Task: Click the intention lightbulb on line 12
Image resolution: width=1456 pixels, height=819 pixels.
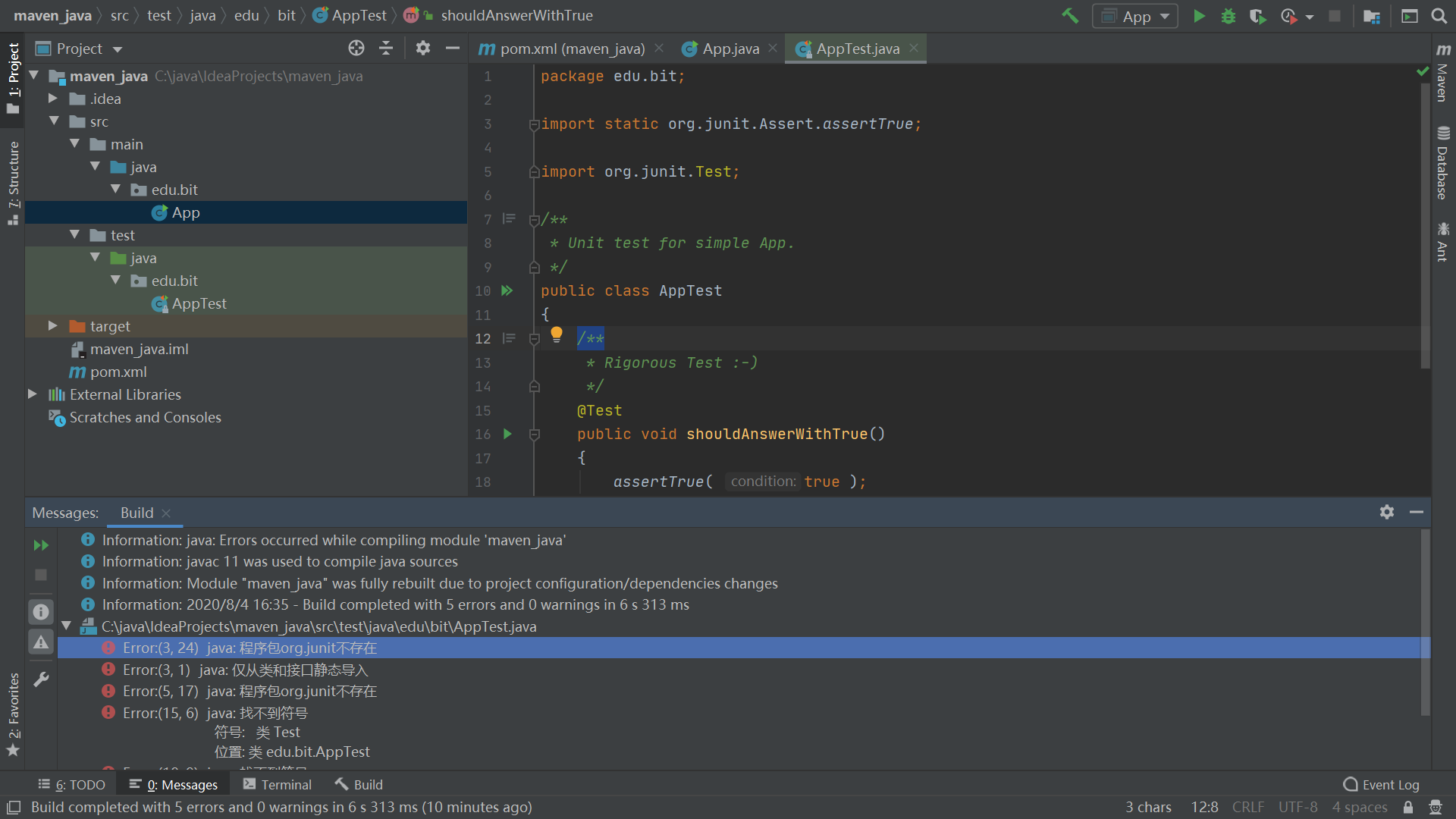Action: (557, 334)
